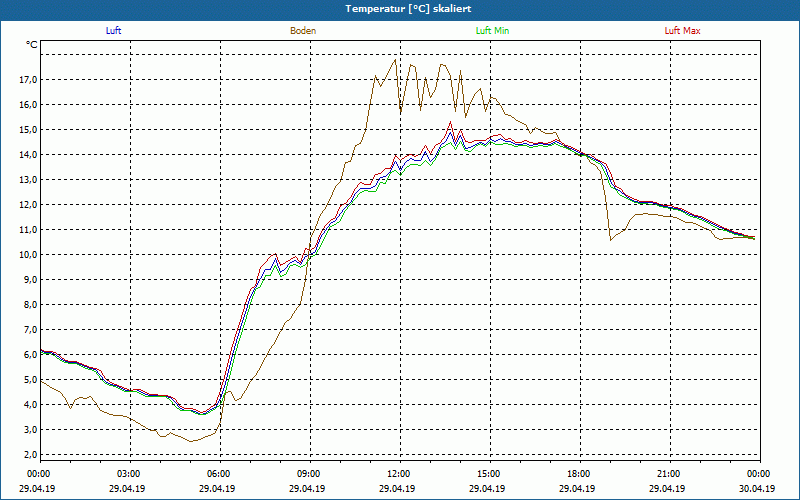Click the 18:00 time axis label
The image size is (800, 500).
coord(578,474)
